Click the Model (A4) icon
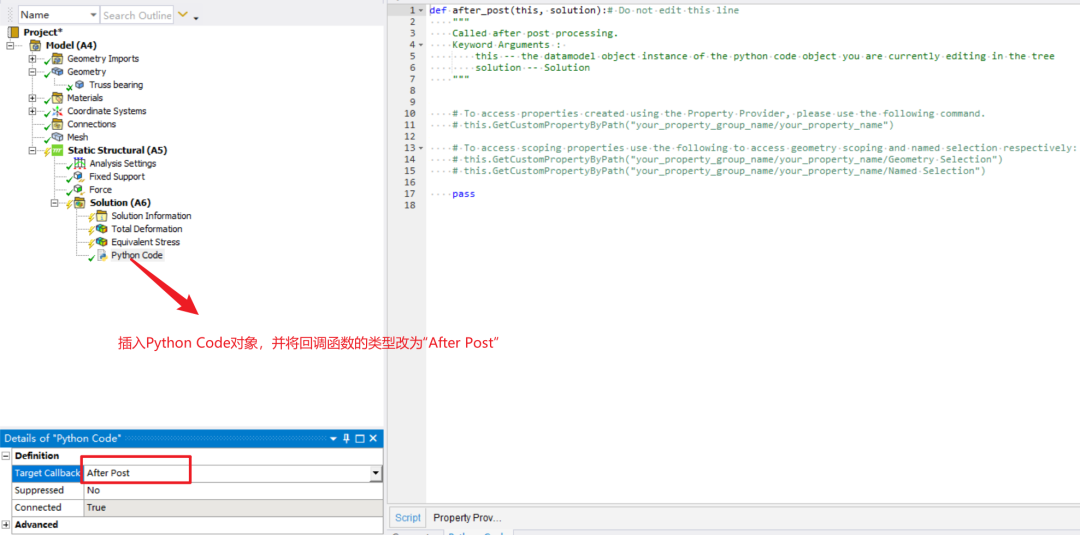Image resolution: width=1080 pixels, height=535 pixels. [x=35, y=45]
